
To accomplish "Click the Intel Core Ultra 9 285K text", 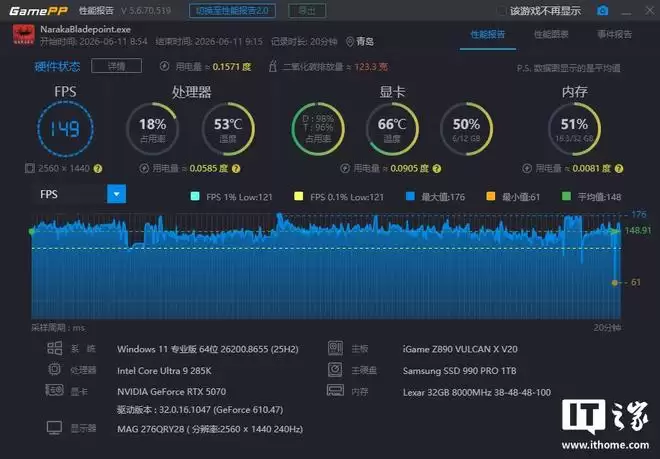I will [164, 371].
